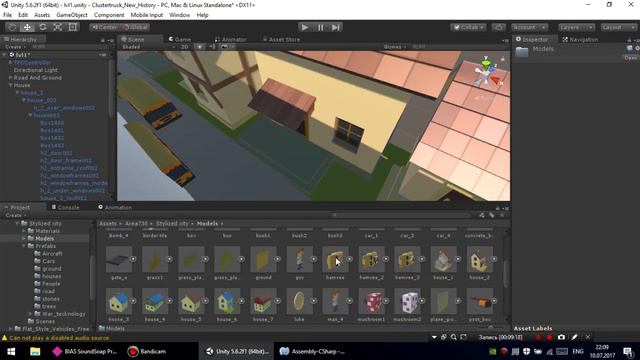Viewport: 640px width, 360px height.
Task: Click Bandicam recording camera icon
Action: pyautogui.click(x=562, y=337)
